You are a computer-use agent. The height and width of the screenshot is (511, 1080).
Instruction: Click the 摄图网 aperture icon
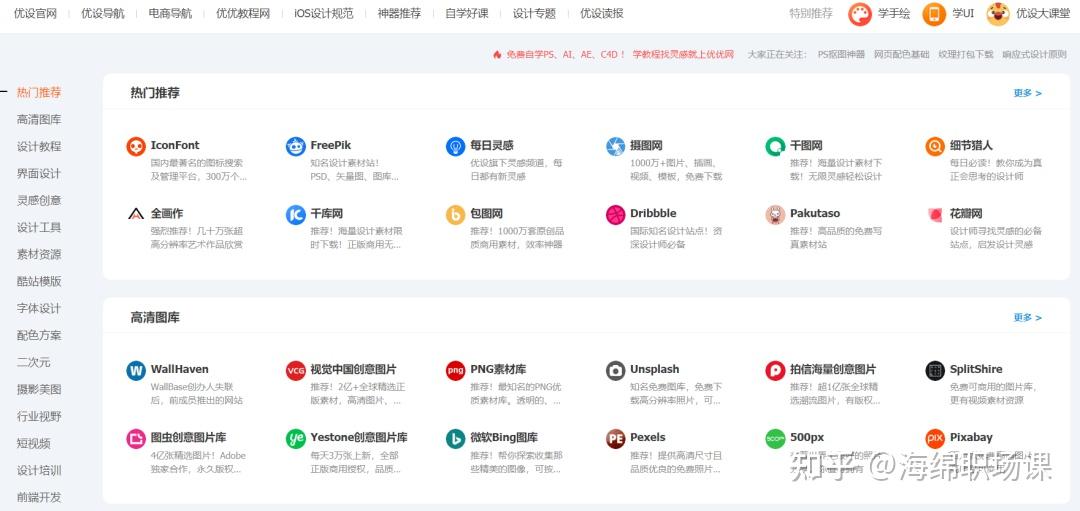(x=615, y=146)
